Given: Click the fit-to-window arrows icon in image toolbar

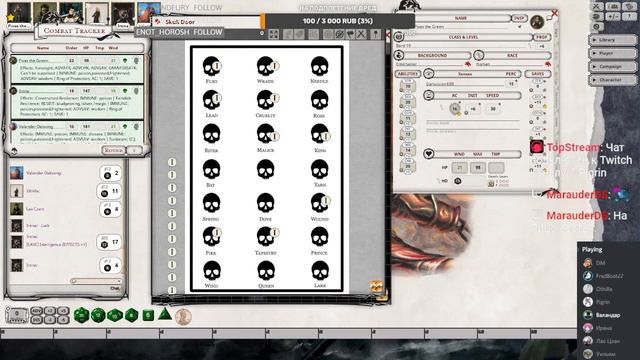Looking at the screenshot, I should 273,34.
